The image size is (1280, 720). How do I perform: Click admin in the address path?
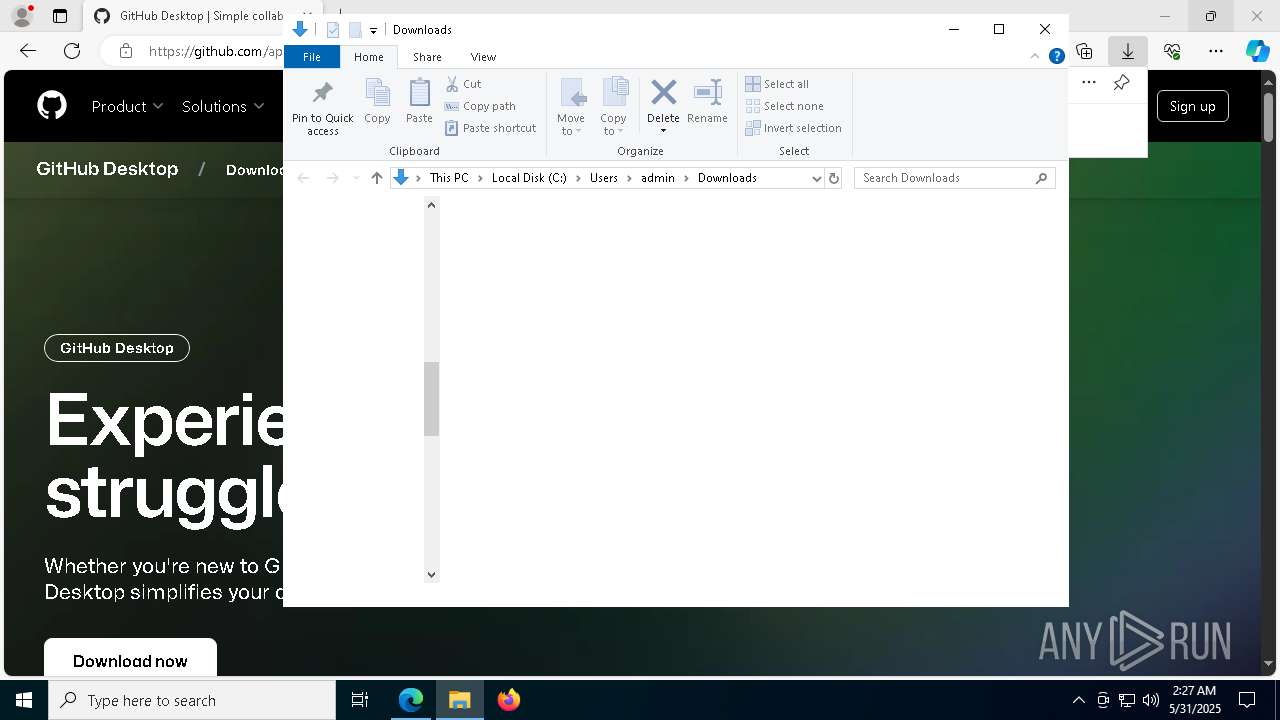(658, 178)
